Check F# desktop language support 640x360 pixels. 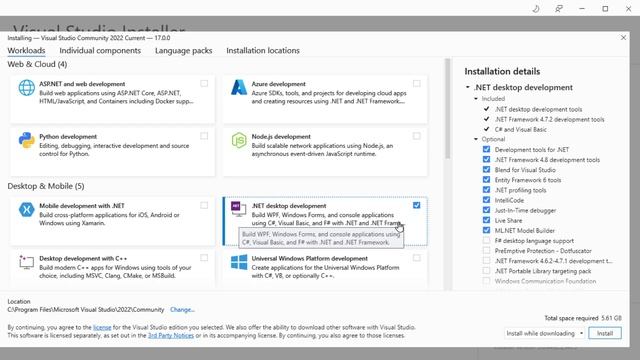pos(486,240)
